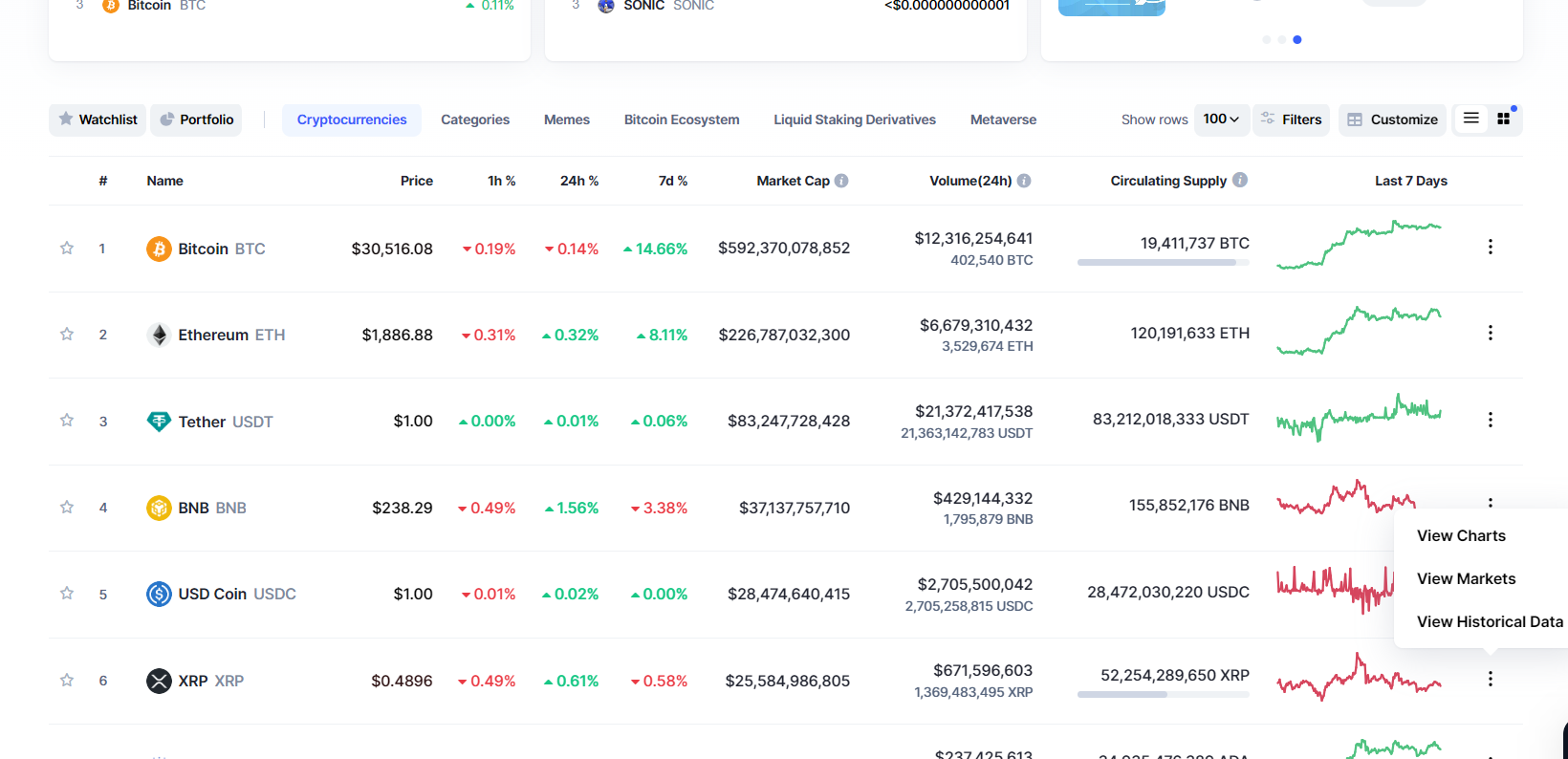This screenshot has height=759, width=1568.
Task: Open the Circulating Supply info icon
Action: (x=1240, y=180)
